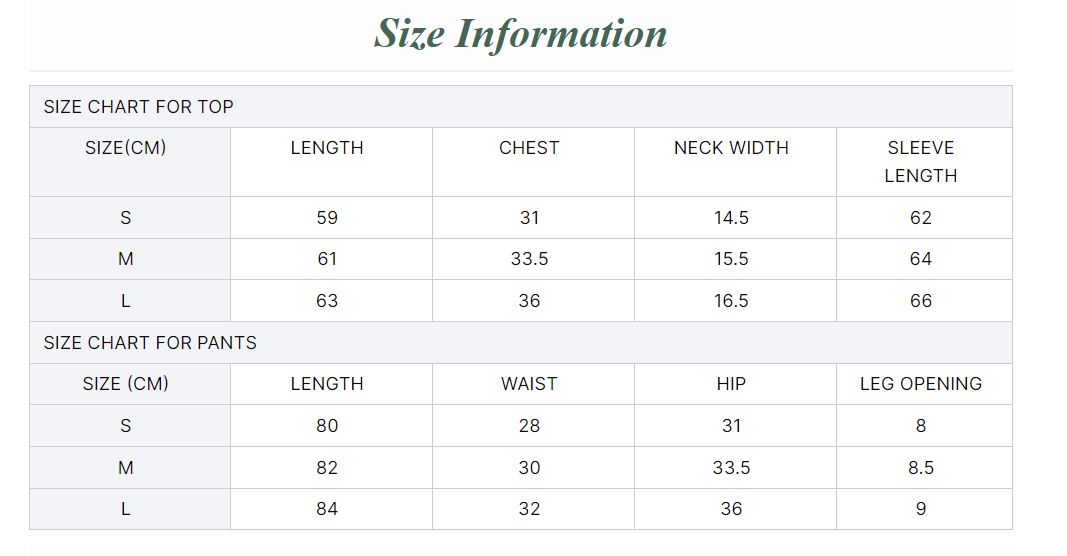Click the 84 pants length cell
Screen dimensions: 1067x556
point(327,509)
